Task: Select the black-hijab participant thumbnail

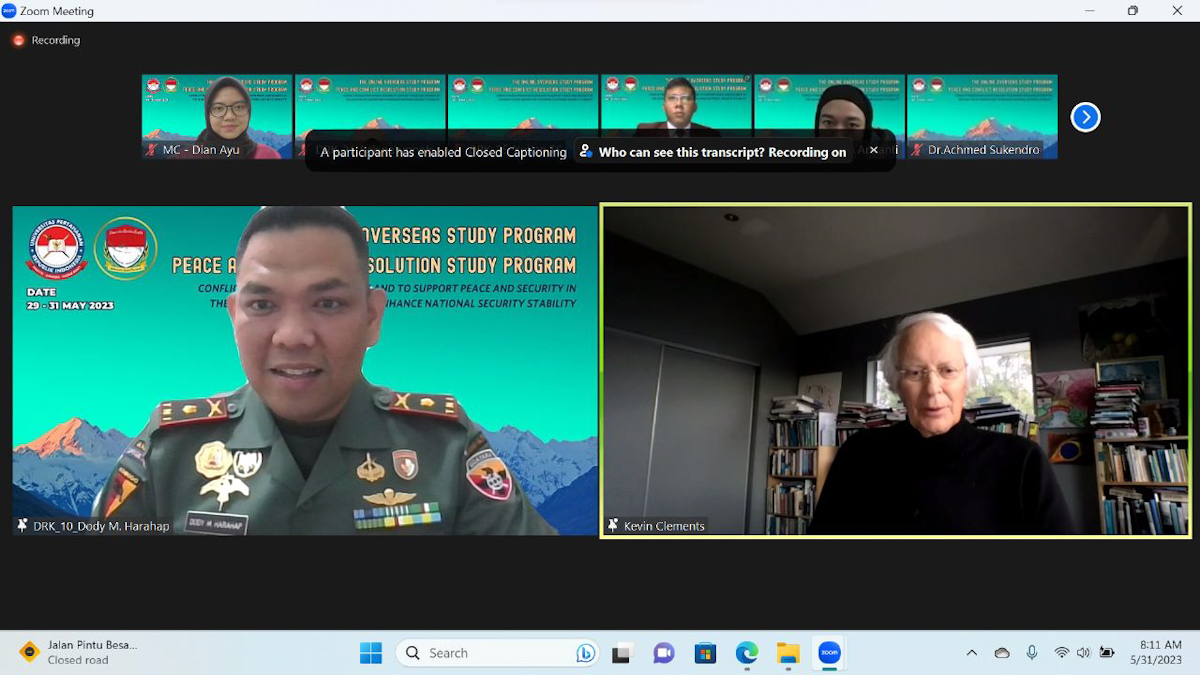Action: [829, 117]
